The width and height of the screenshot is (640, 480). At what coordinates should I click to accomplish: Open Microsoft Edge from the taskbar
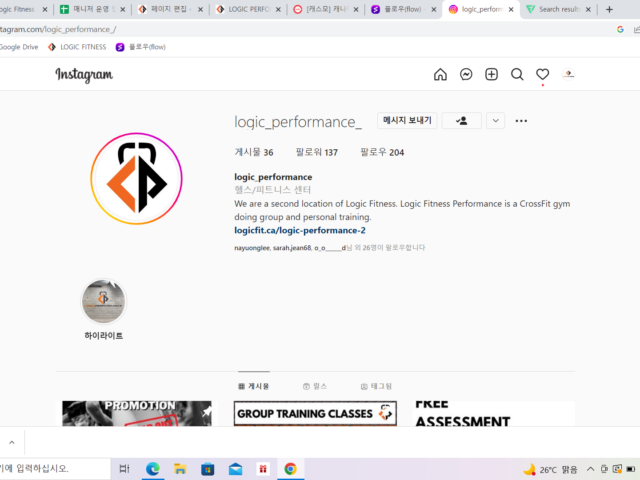153,469
